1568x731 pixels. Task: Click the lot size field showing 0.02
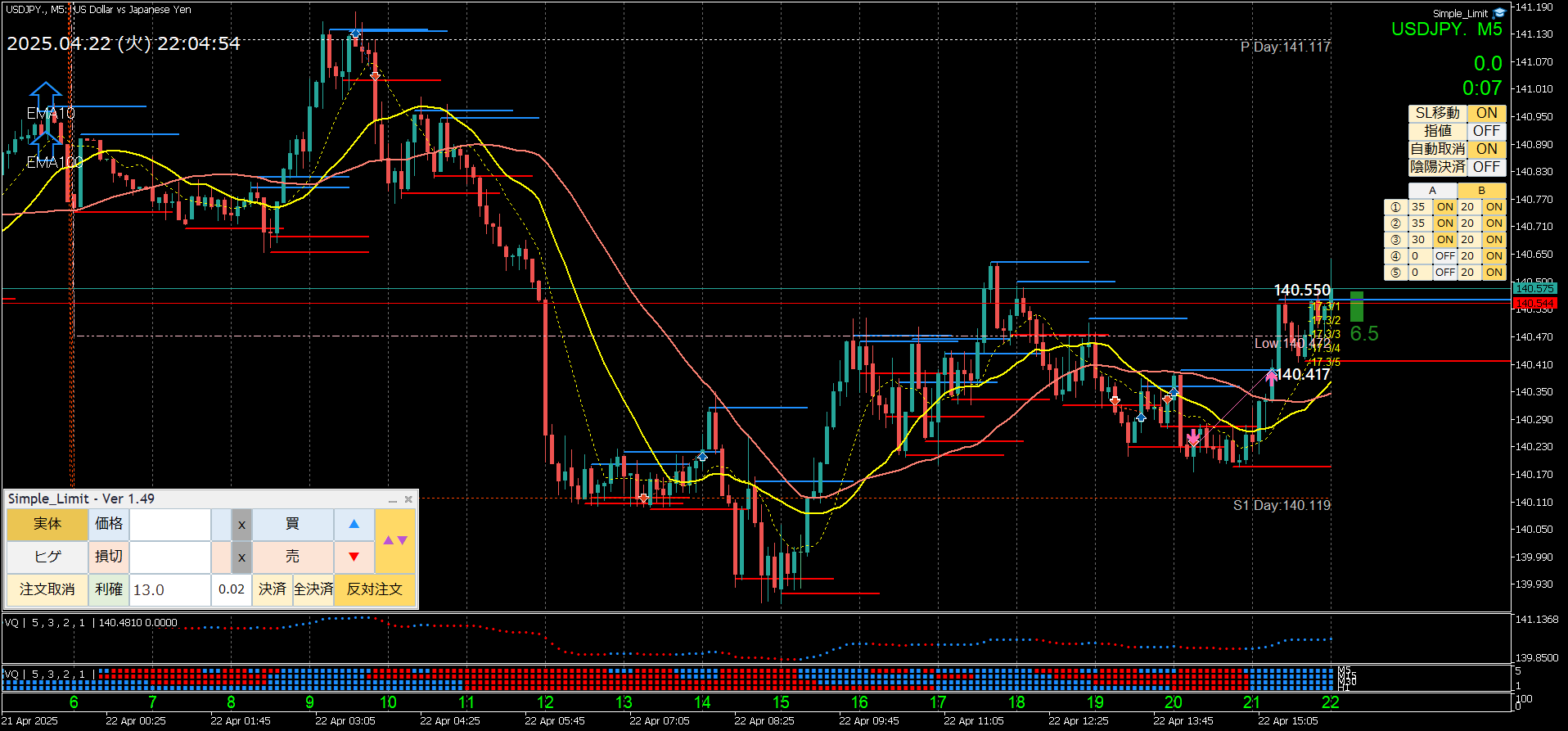pyautogui.click(x=232, y=589)
